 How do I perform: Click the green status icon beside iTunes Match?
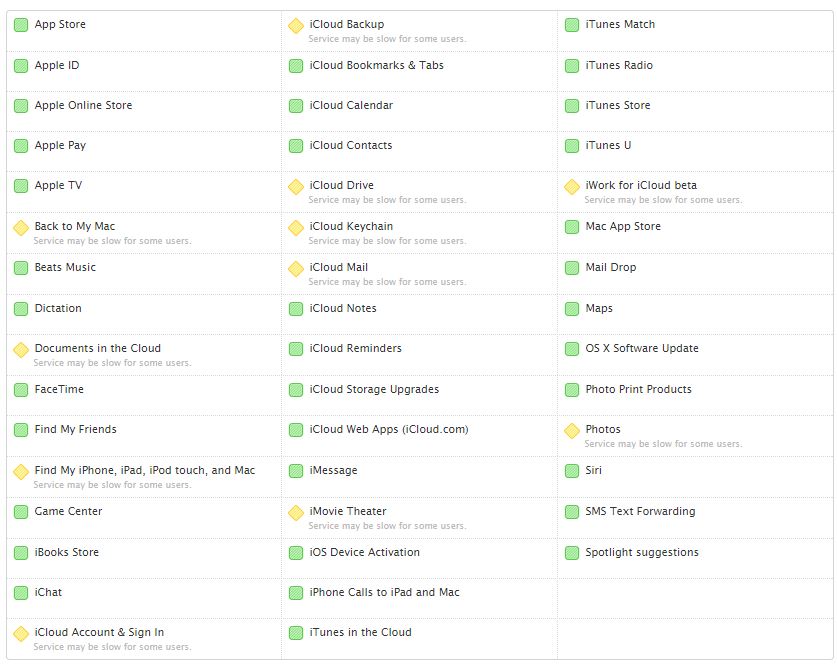point(572,25)
